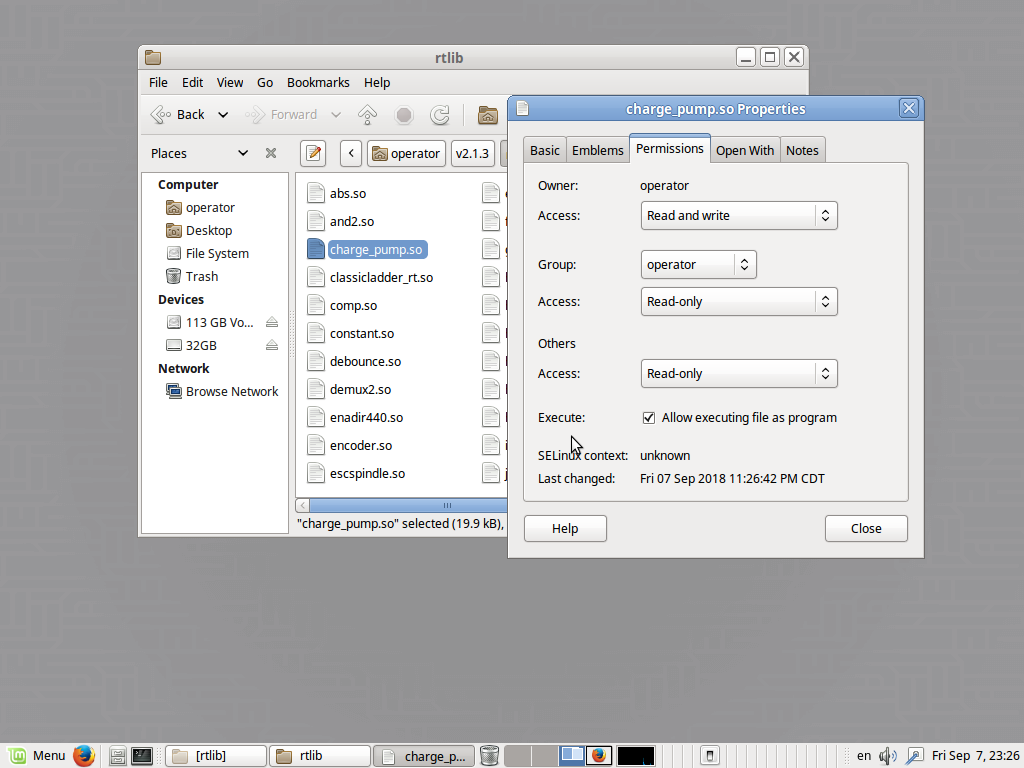This screenshot has height=768, width=1024.
Task: Select the comp.so file icon
Action: (x=315, y=306)
